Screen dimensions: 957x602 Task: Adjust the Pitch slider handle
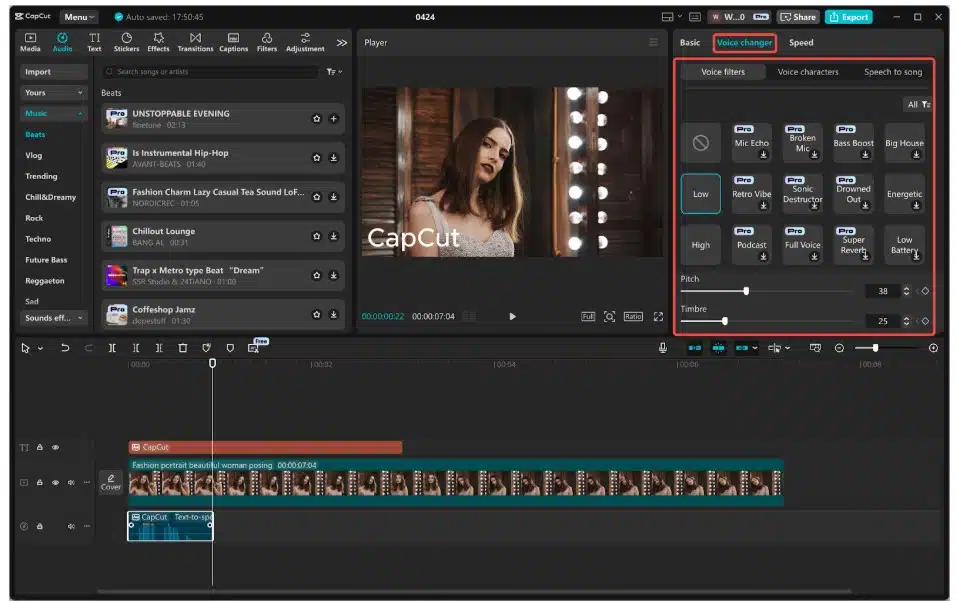tap(746, 291)
